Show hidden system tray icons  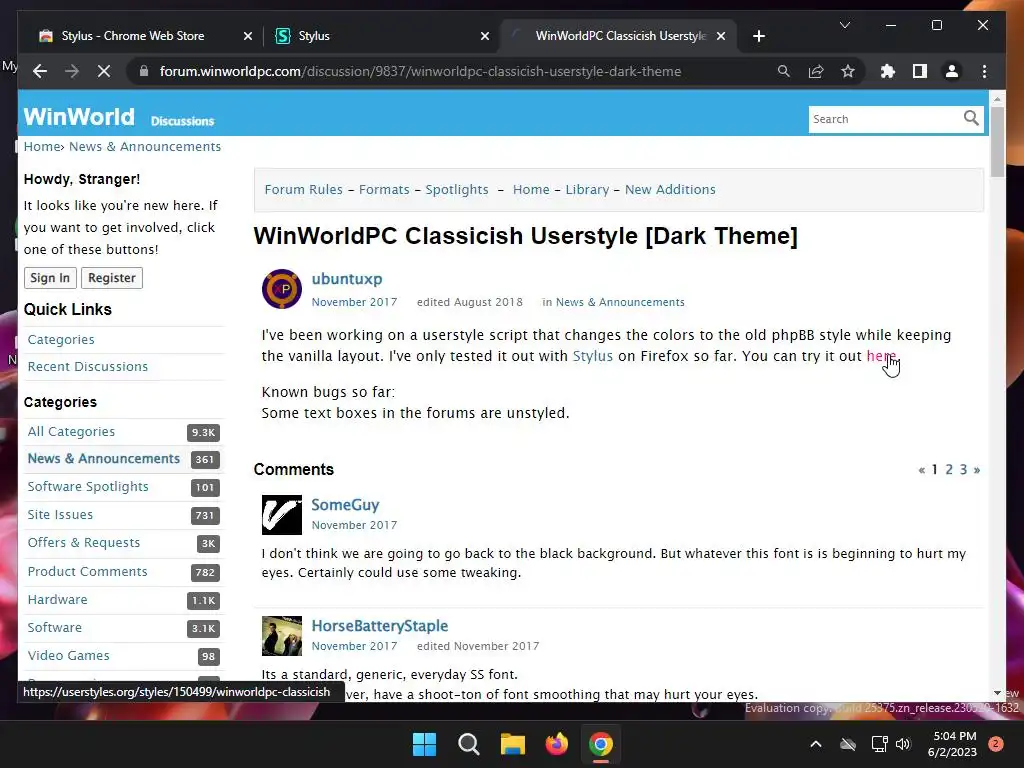[x=816, y=744]
